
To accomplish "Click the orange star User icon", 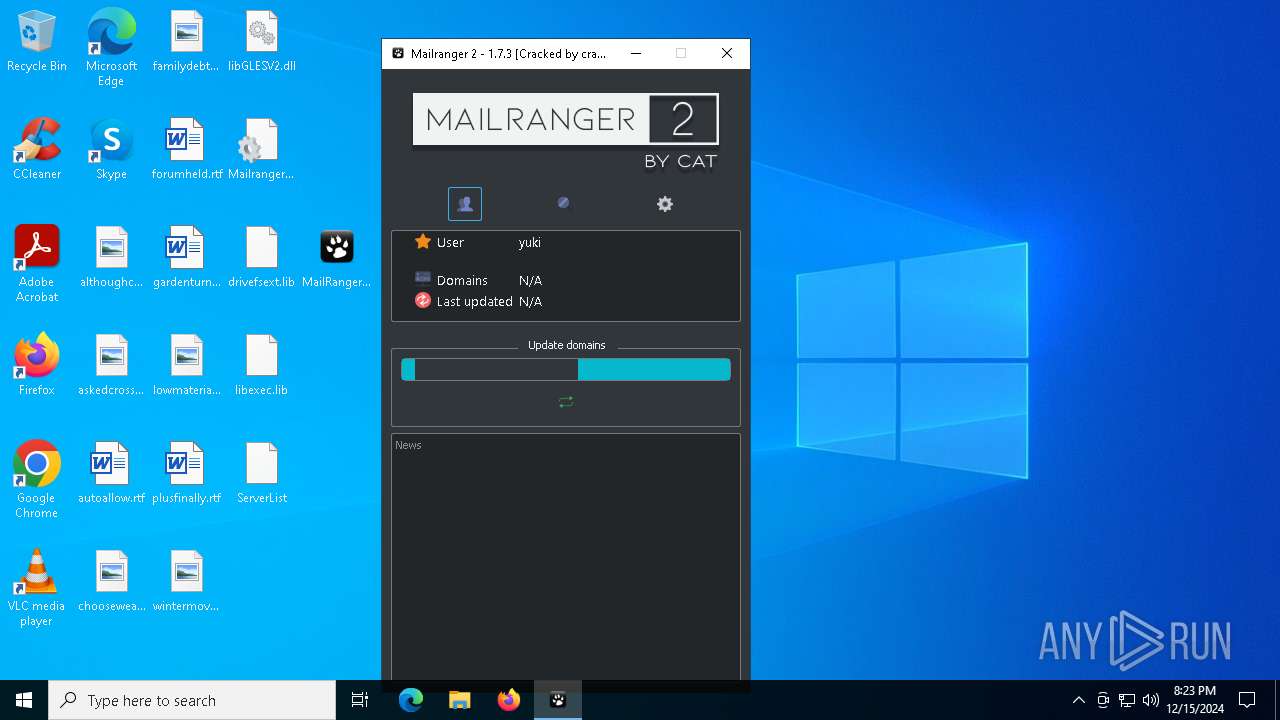I will tap(423, 242).
